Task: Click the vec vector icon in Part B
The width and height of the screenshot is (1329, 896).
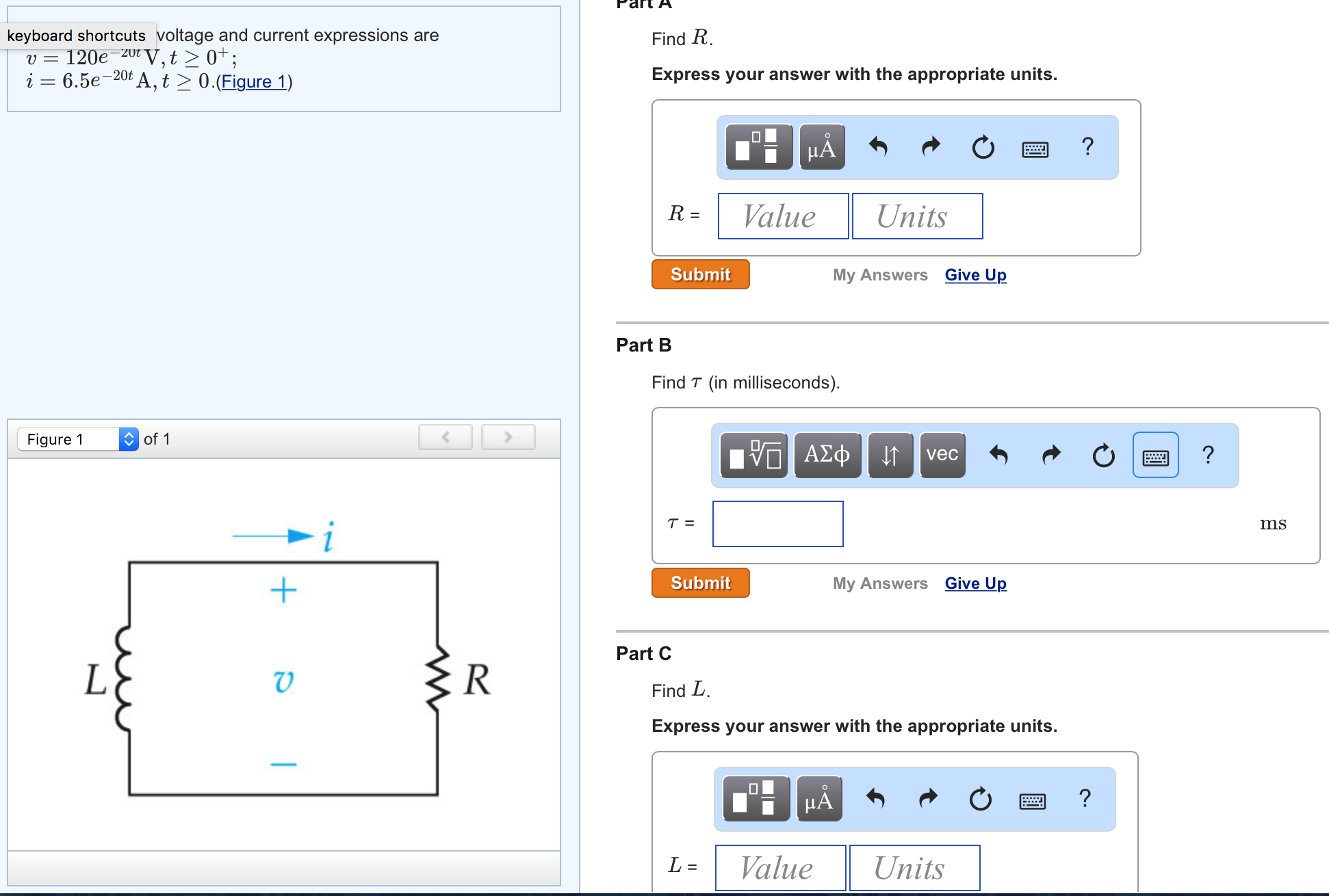Action: 942,455
